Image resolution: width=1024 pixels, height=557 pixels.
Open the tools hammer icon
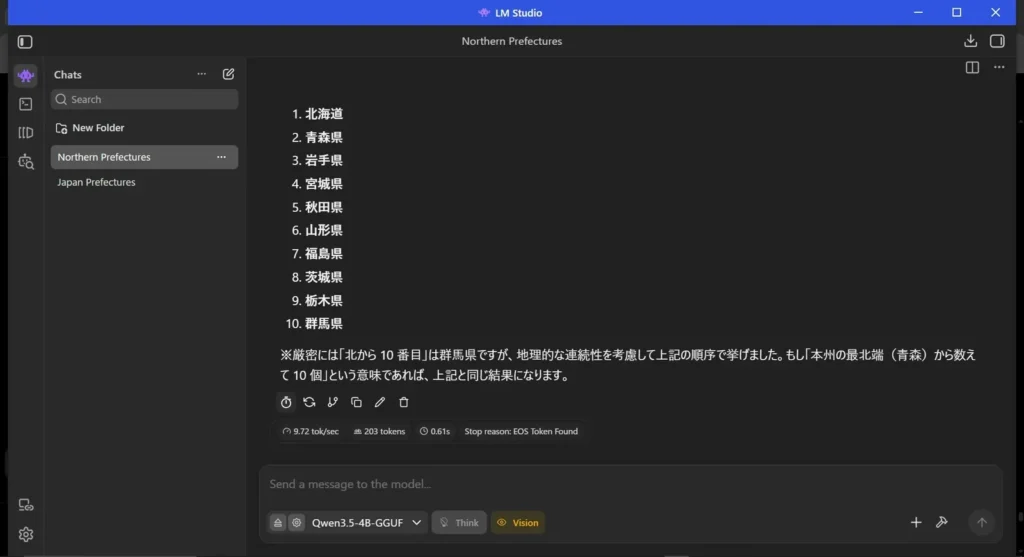(942, 522)
